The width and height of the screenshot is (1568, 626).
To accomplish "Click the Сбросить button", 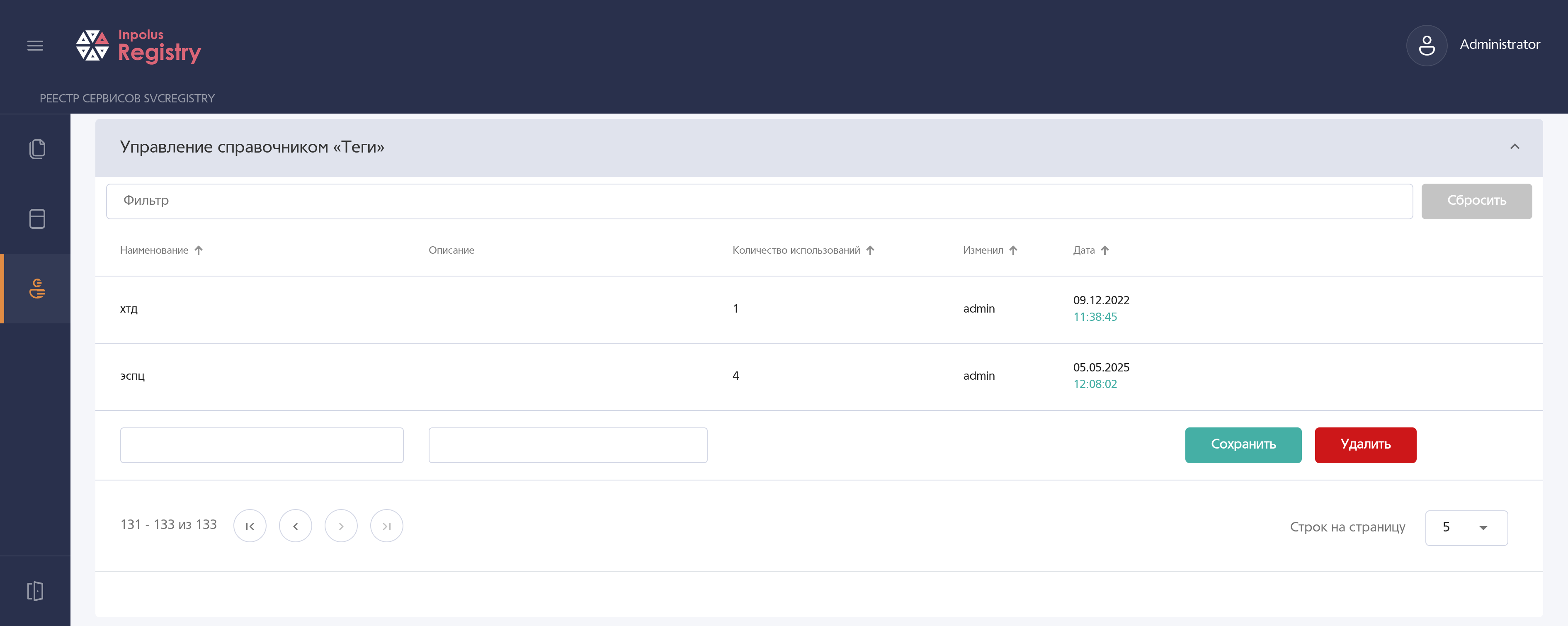I will point(1476,201).
